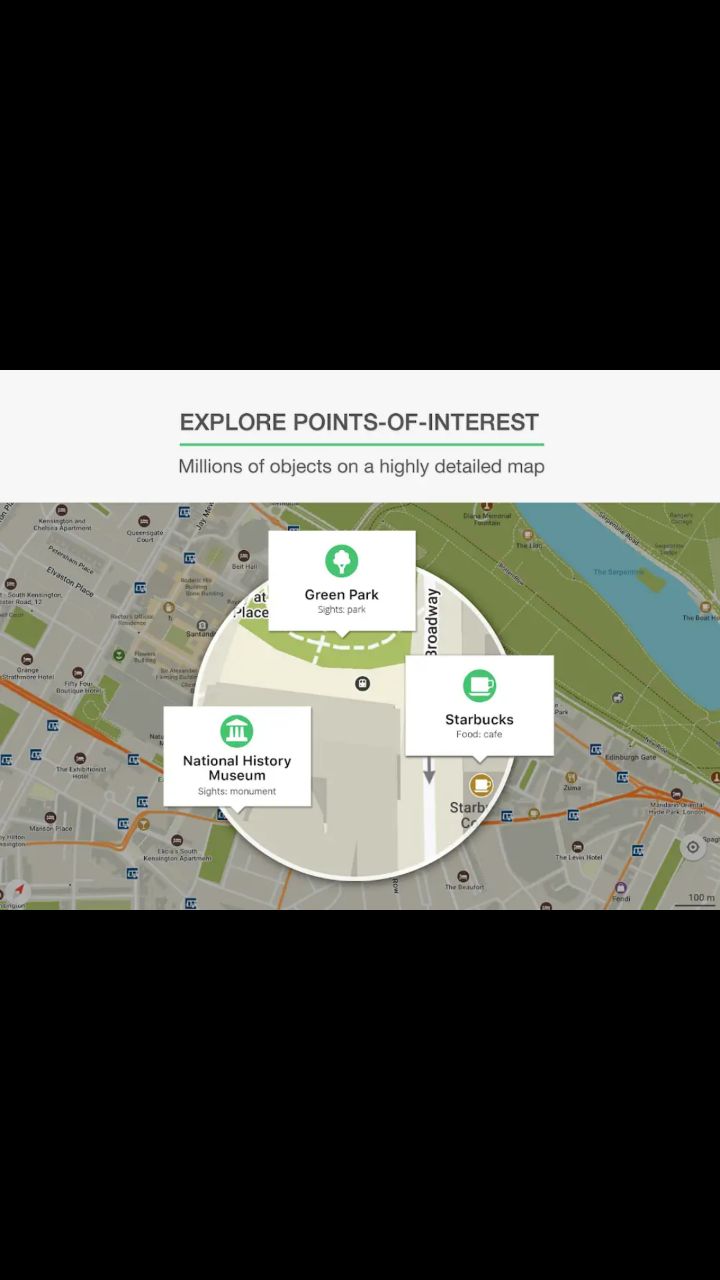Select the Manson Place hotel marker
Viewport: 720px width, 1280px height.
click(x=50, y=817)
